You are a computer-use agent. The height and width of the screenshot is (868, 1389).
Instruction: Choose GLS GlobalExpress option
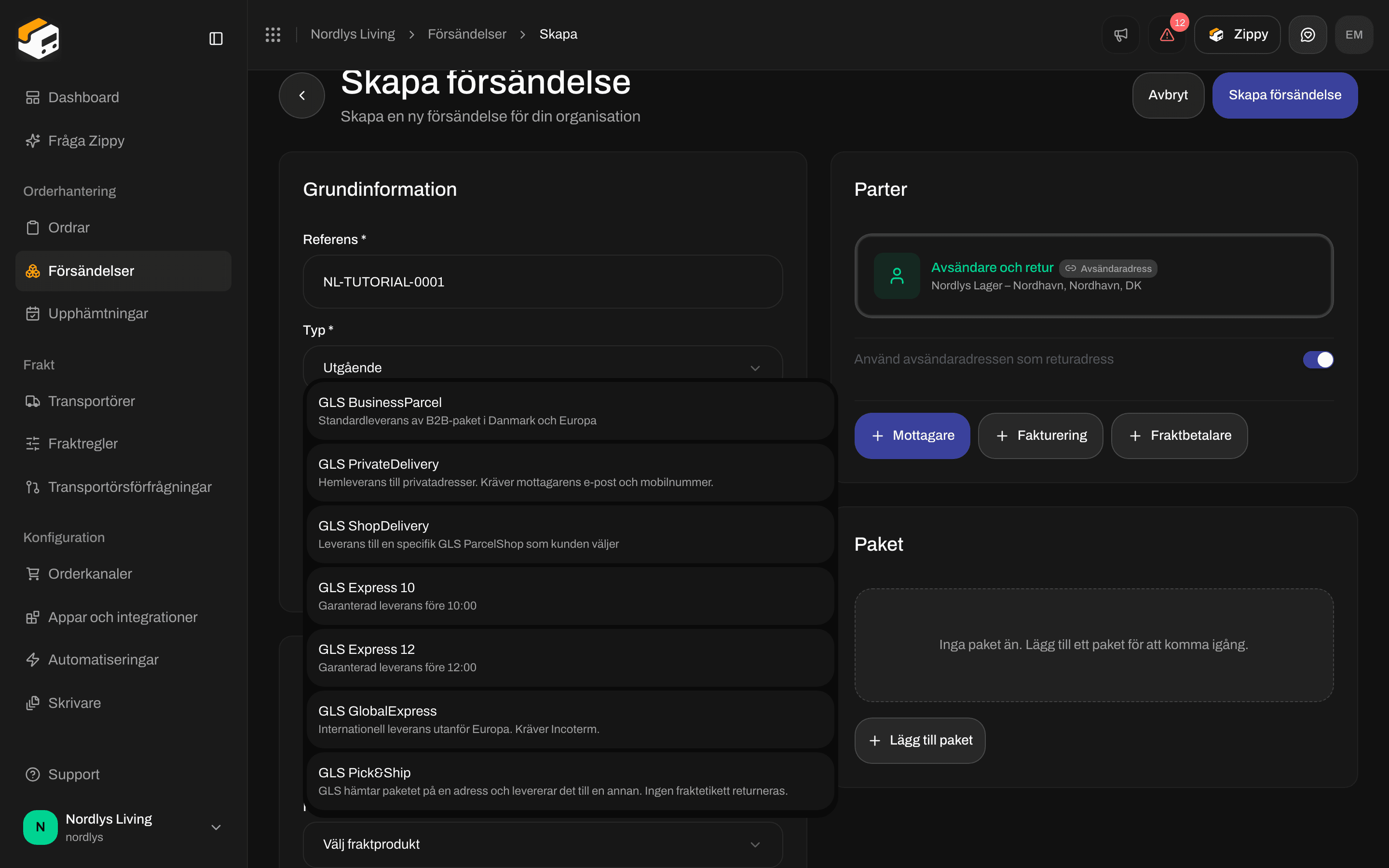(570, 719)
